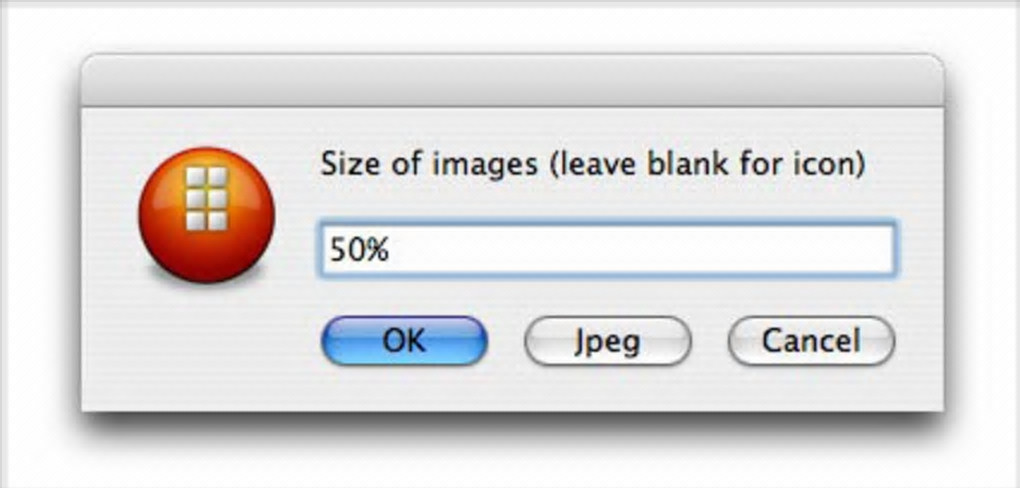Click blank dialog area below the orange icon

(x=205, y=350)
